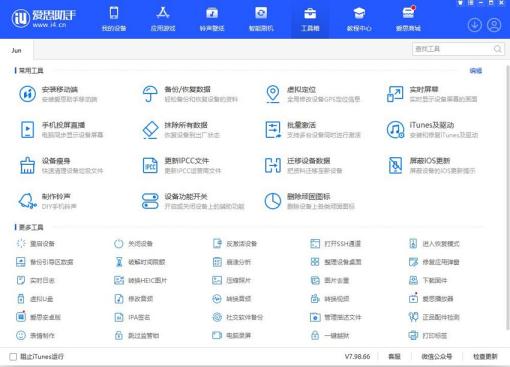Open 跳过监管锁 (Skip Supervision Lock)
The width and height of the screenshot is (510, 367).
click(137, 335)
